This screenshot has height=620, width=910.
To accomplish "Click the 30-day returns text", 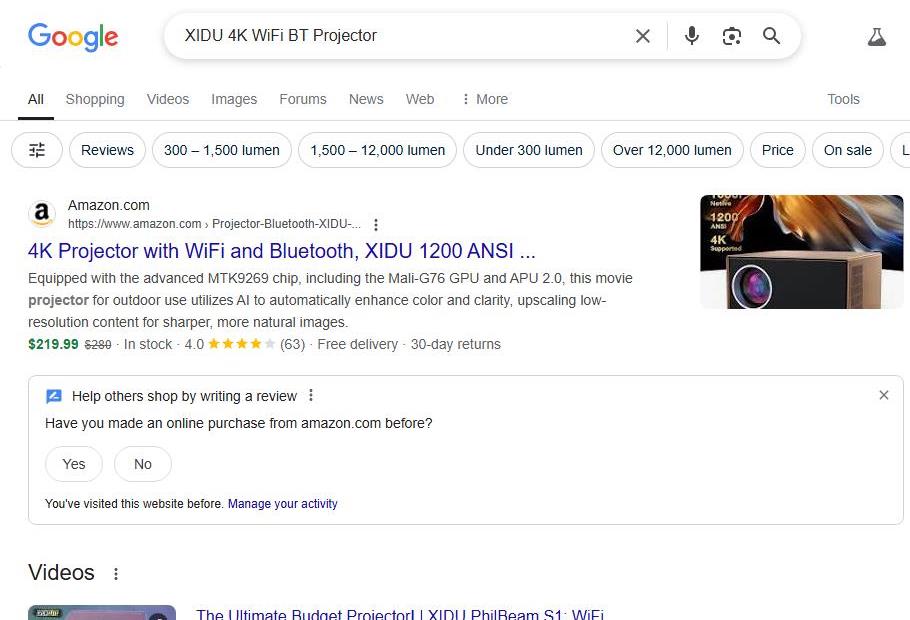I will click(456, 344).
